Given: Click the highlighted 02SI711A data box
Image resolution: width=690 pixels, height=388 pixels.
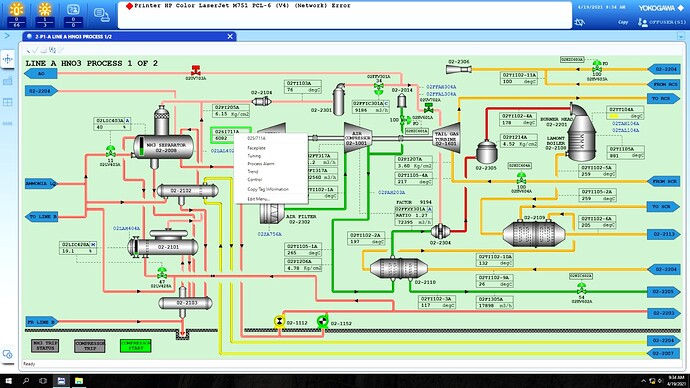Looking at the screenshot, I should pyautogui.click(x=231, y=135).
